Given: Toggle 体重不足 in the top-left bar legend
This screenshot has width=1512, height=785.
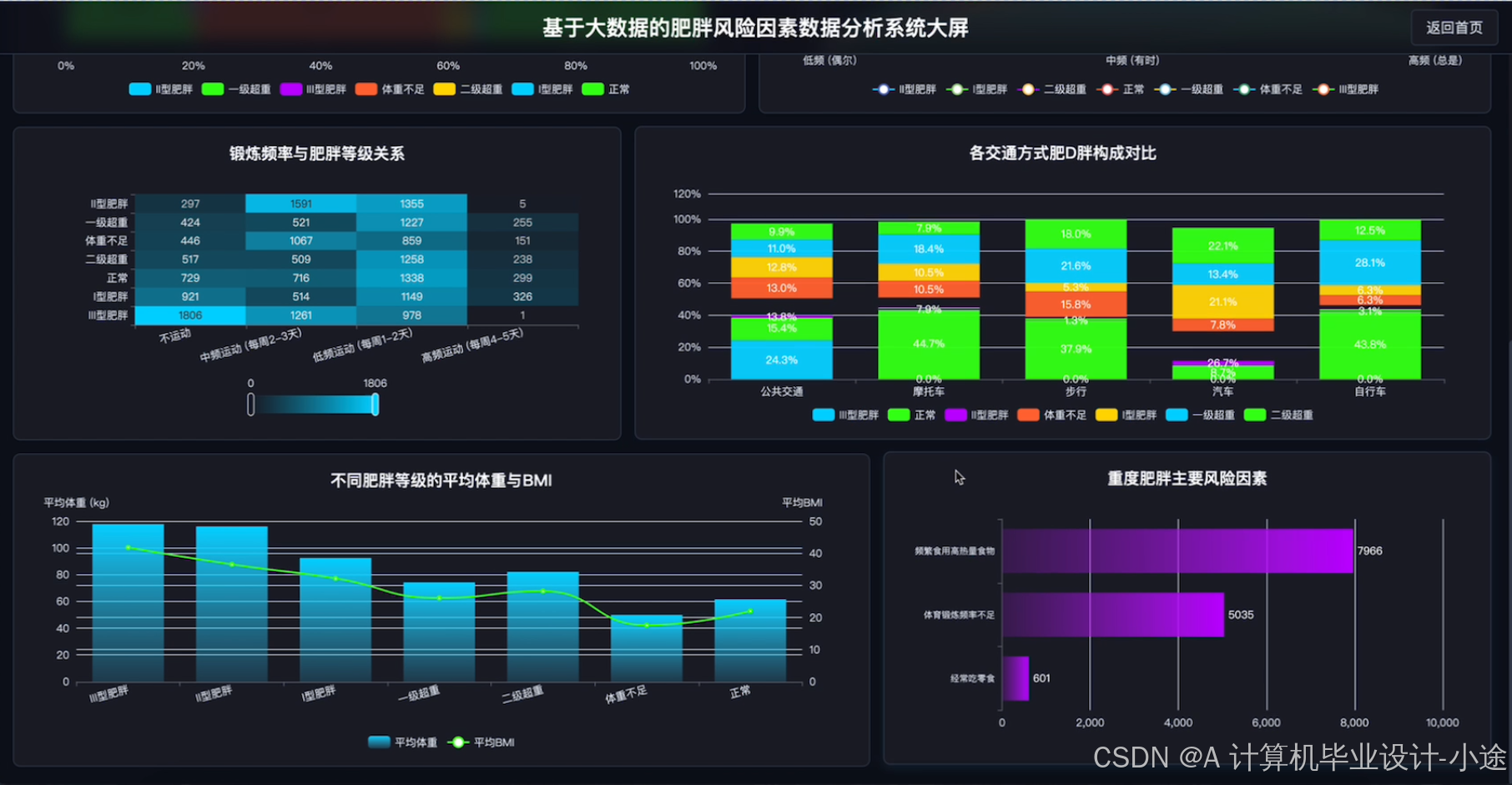Looking at the screenshot, I should point(390,89).
